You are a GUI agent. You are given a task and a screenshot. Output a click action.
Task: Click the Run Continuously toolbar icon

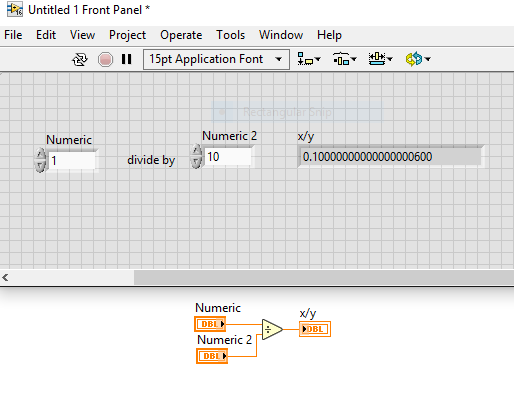(80, 59)
